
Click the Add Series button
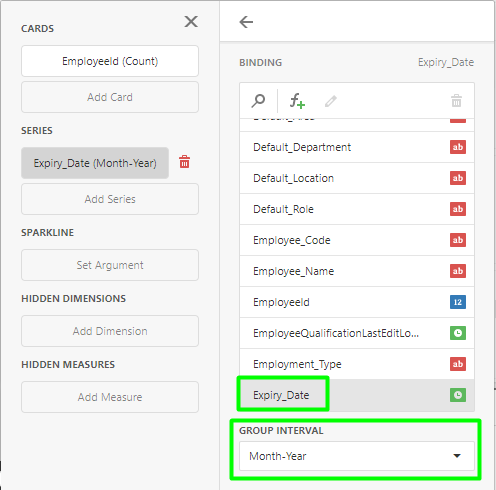pyautogui.click(x=110, y=199)
